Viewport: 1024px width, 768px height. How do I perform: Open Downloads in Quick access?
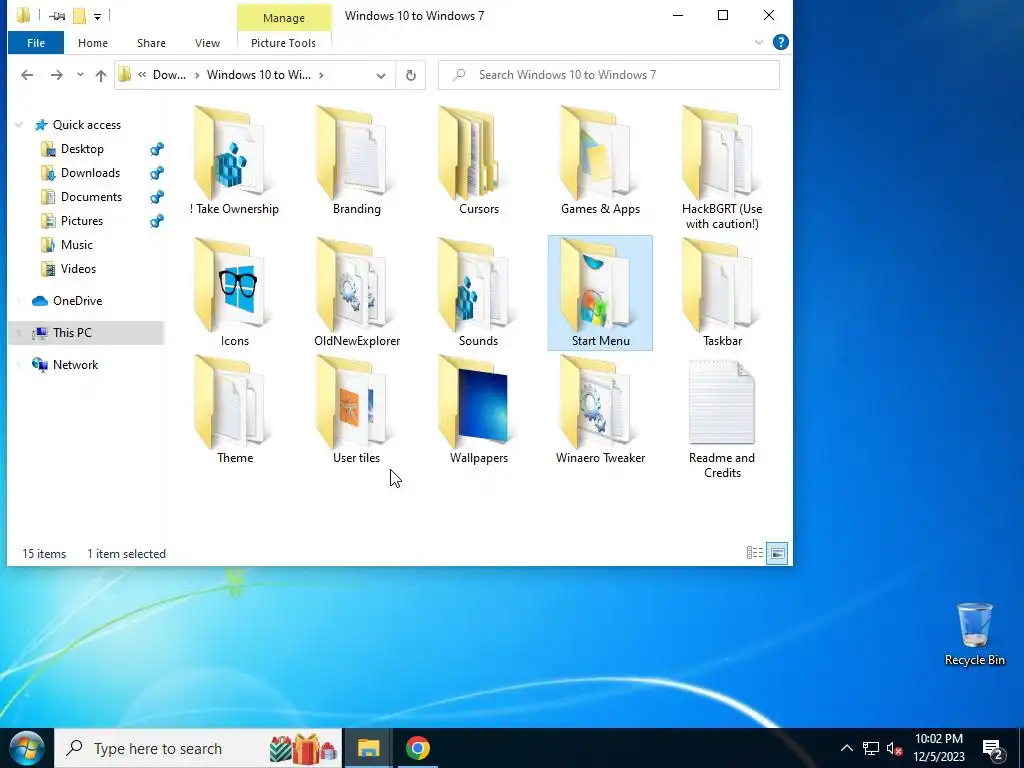(90, 173)
